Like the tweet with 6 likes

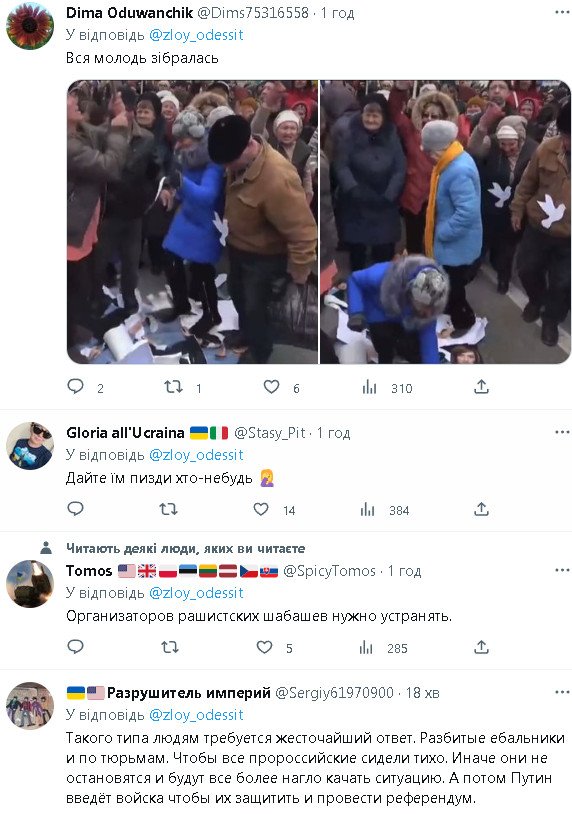coord(271,387)
